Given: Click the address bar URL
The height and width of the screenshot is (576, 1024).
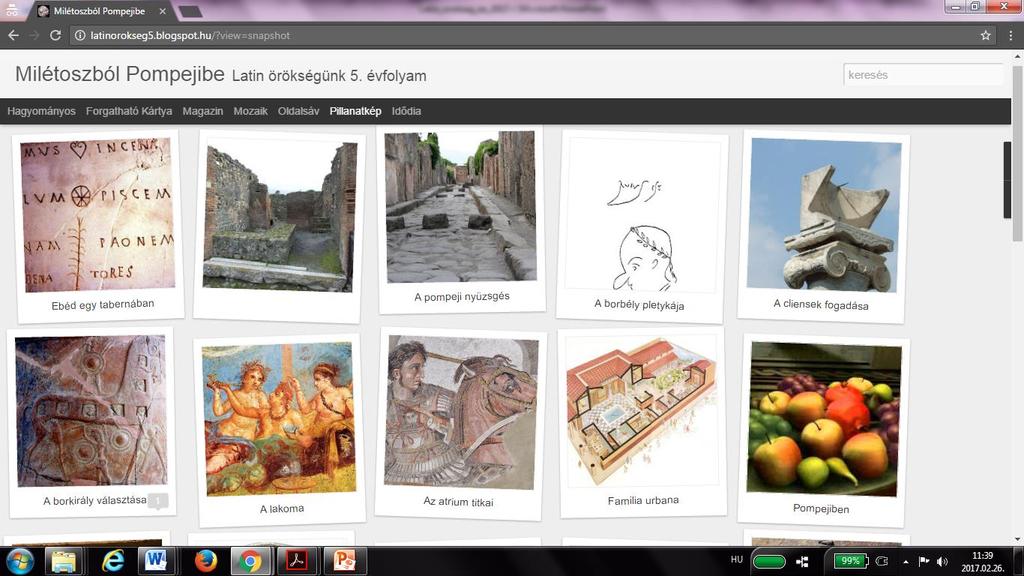Looking at the screenshot, I should (x=190, y=35).
